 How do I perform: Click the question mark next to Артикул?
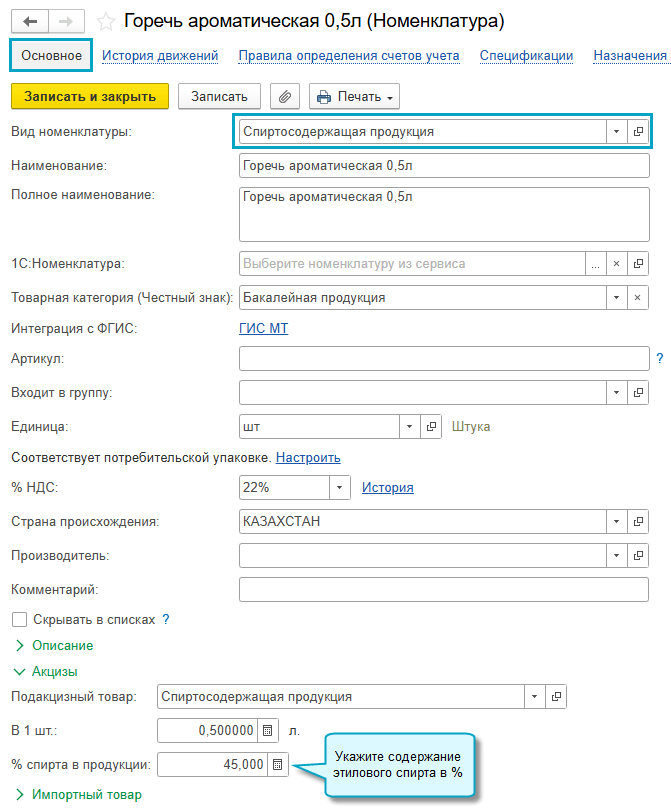660,358
